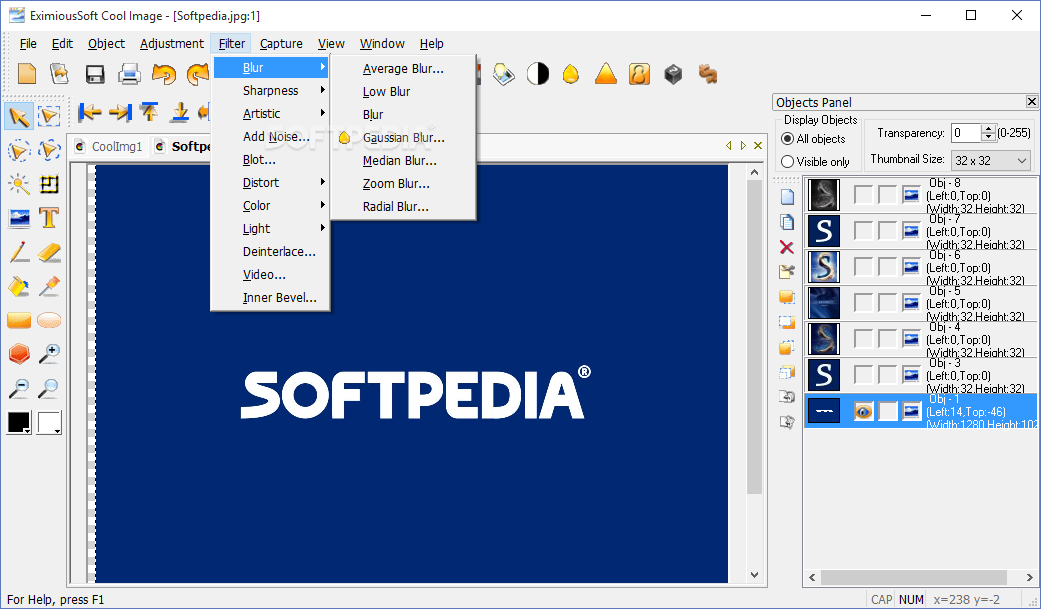This screenshot has height=609, width=1041.
Task: Switch to the CoolImg1 document tab
Action: click(110, 147)
